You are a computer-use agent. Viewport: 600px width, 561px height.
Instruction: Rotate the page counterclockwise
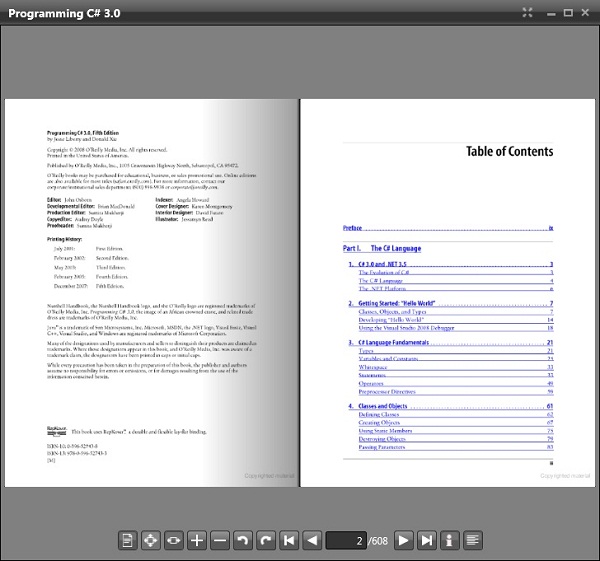[243, 540]
